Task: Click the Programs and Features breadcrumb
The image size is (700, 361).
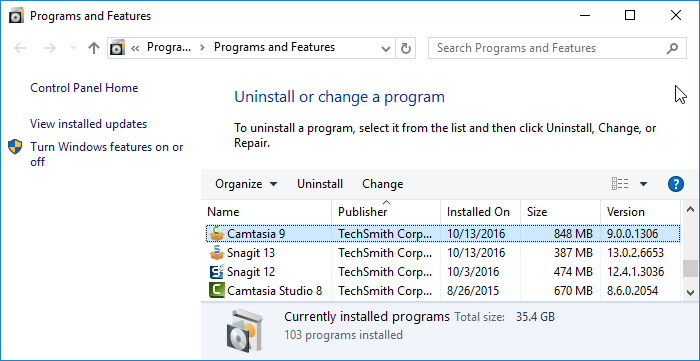Action: click(x=275, y=47)
